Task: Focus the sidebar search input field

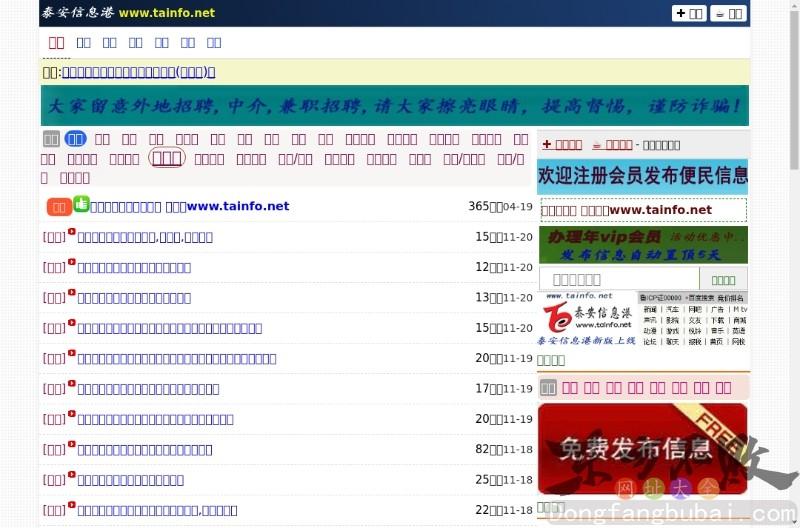Action: point(619,280)
